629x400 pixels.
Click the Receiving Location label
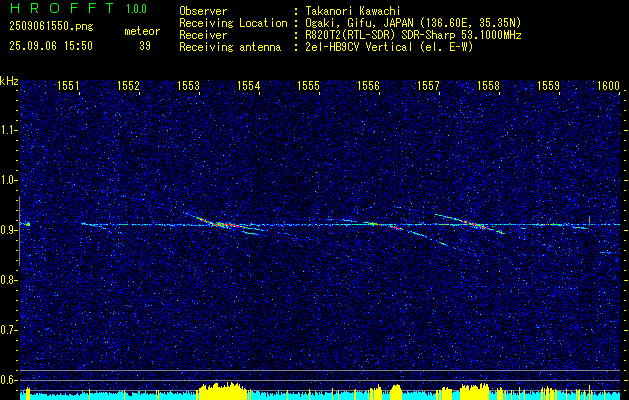(x=233, y=23)
